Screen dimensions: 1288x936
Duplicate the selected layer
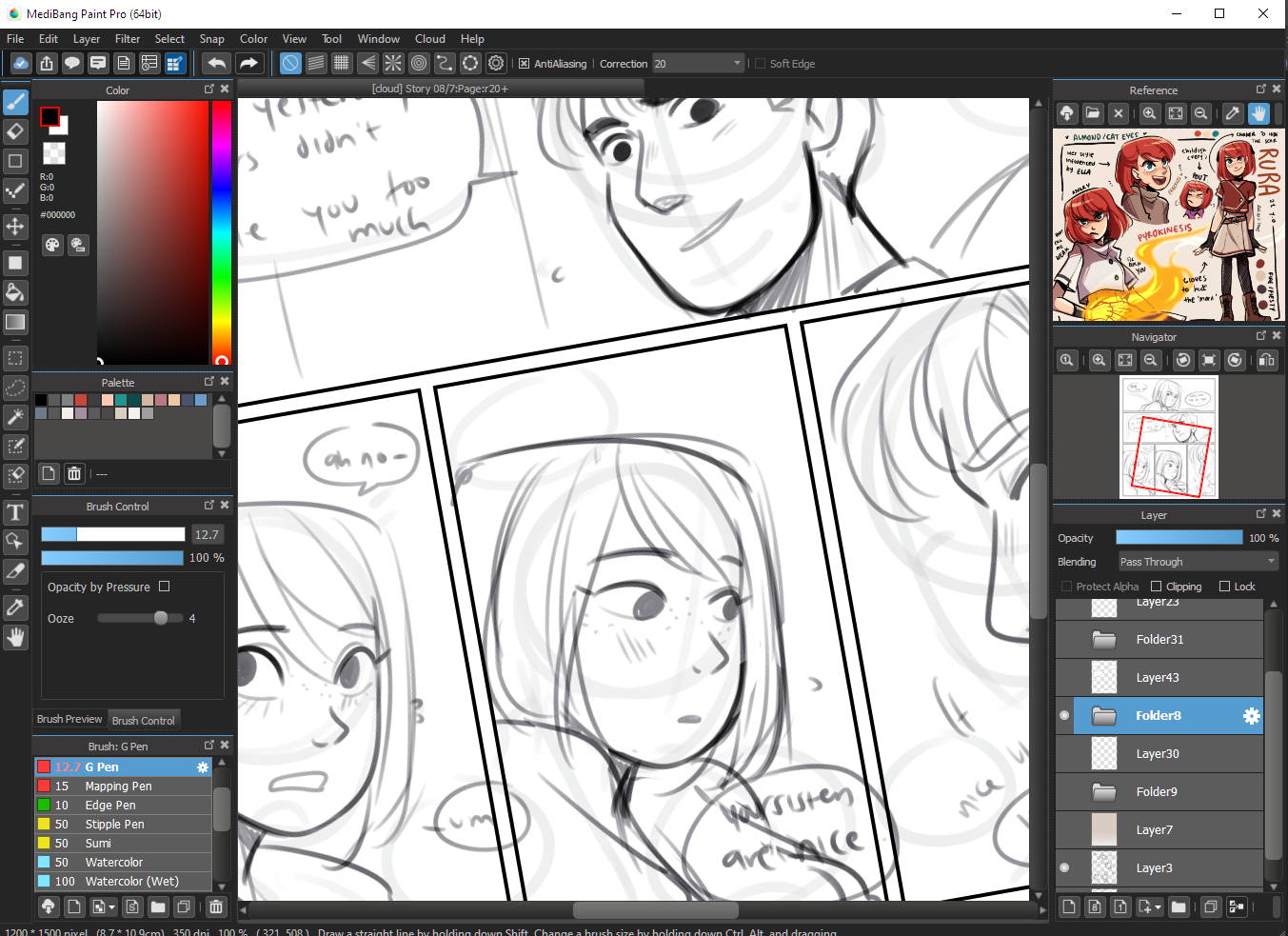point(1211,906)
